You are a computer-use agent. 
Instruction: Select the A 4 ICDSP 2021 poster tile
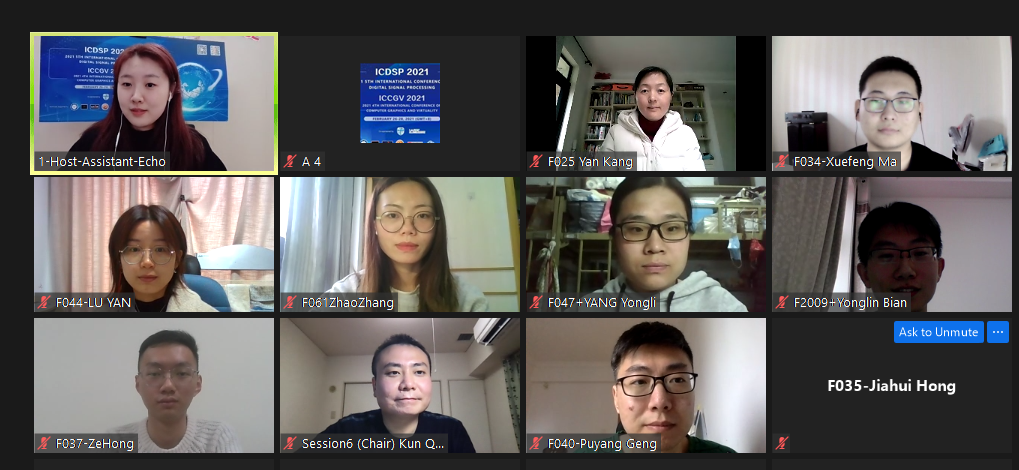point(400,103)
